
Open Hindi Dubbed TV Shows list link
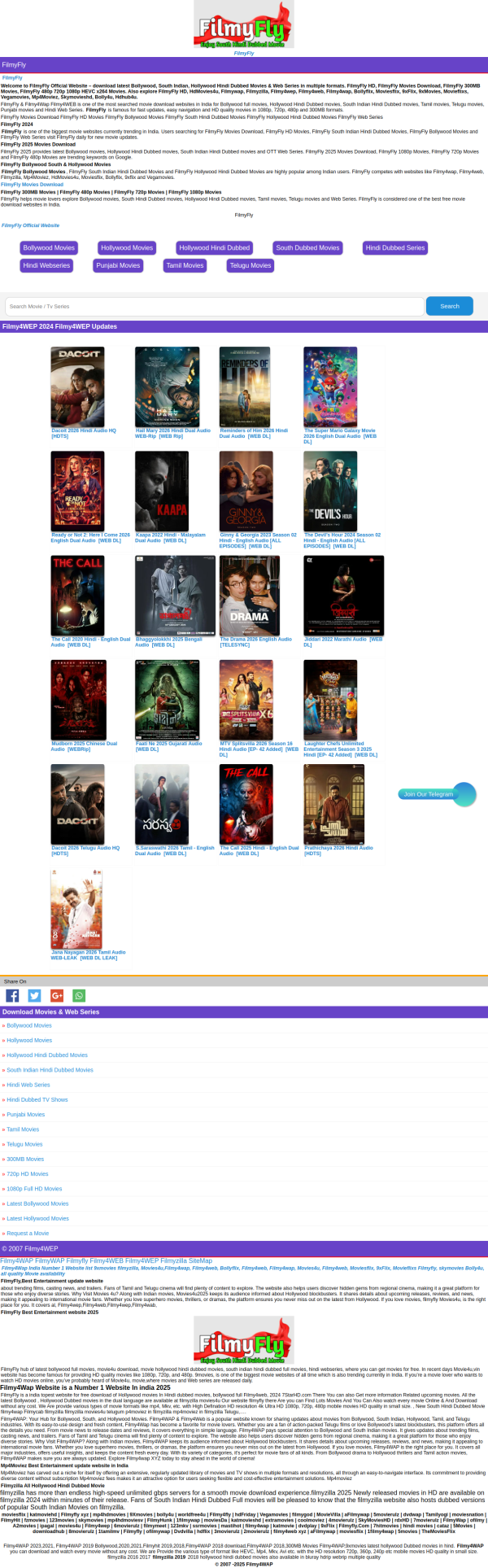pos(37,1099)
